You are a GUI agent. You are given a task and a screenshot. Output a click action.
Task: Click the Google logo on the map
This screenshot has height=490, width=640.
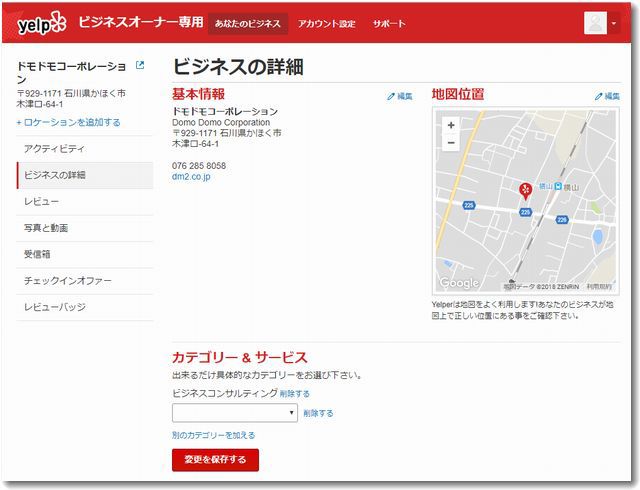pyautogui.click(x=459, y=283)
